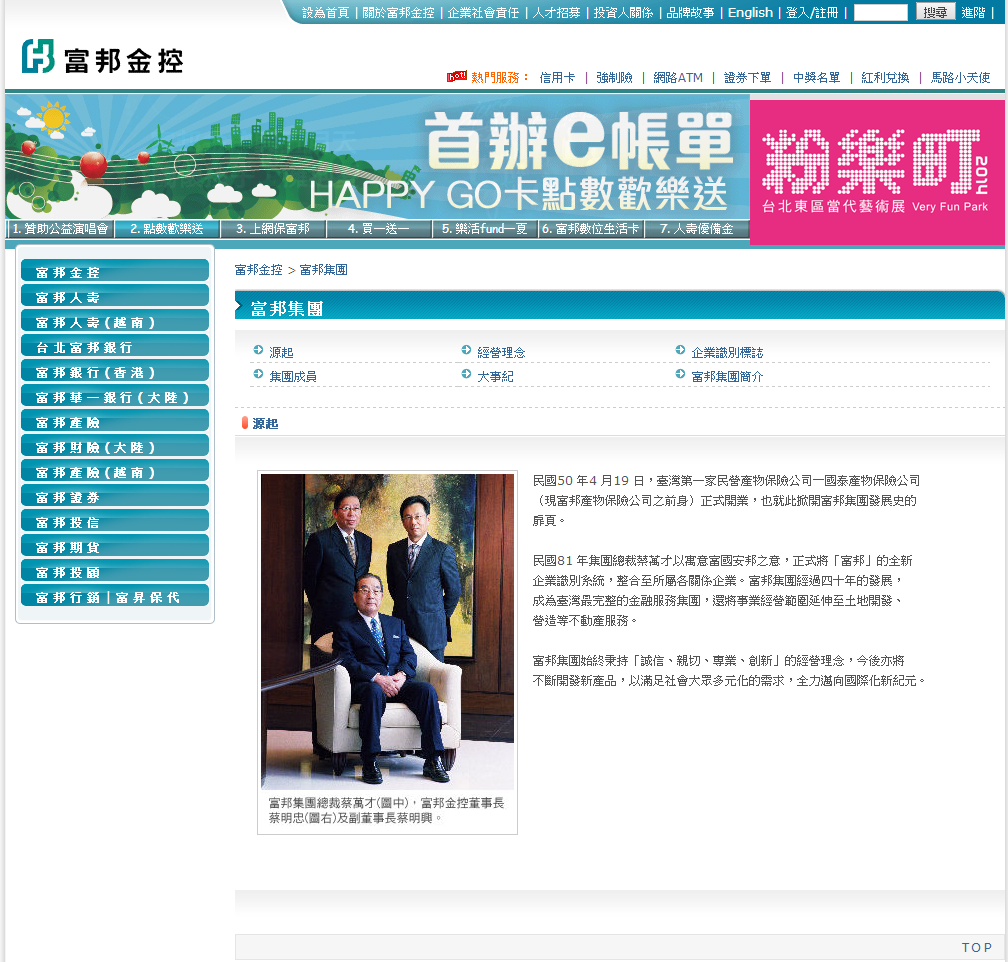Click the arrow bullet beside 源起
Screen dimensions: 1008x962
pos(258,350)
